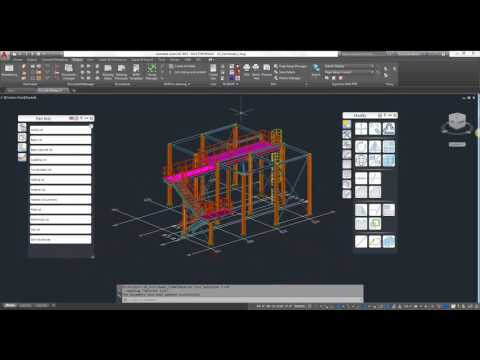The height and width of the screenshot is (360, 480).
Task: Open Plotter Manager in the Plot panel
Action: (x=287, y=78)
